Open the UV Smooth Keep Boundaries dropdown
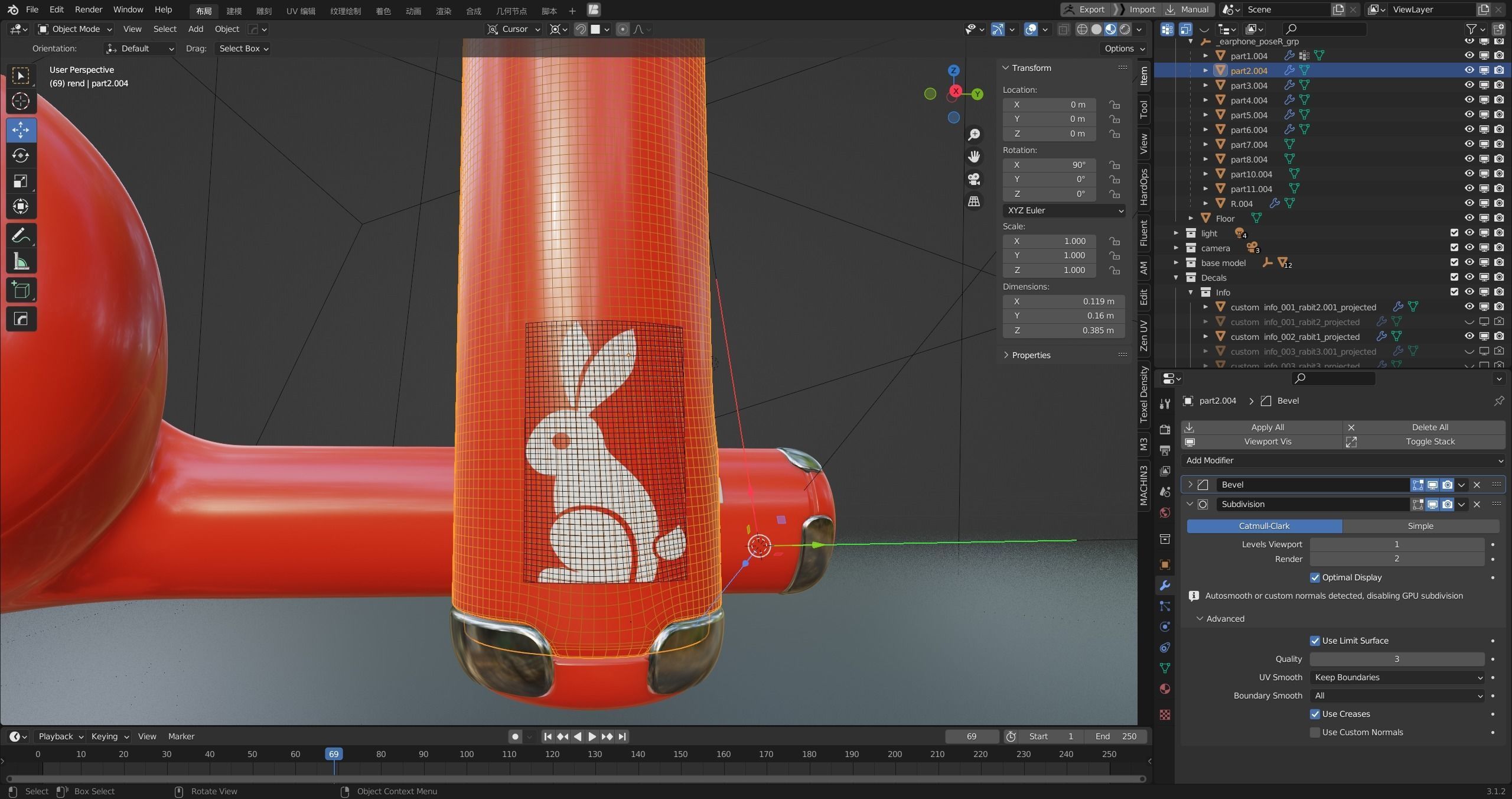This screenshot has width=1512, height=799. pyautogui.click(x=1397, y=677)
